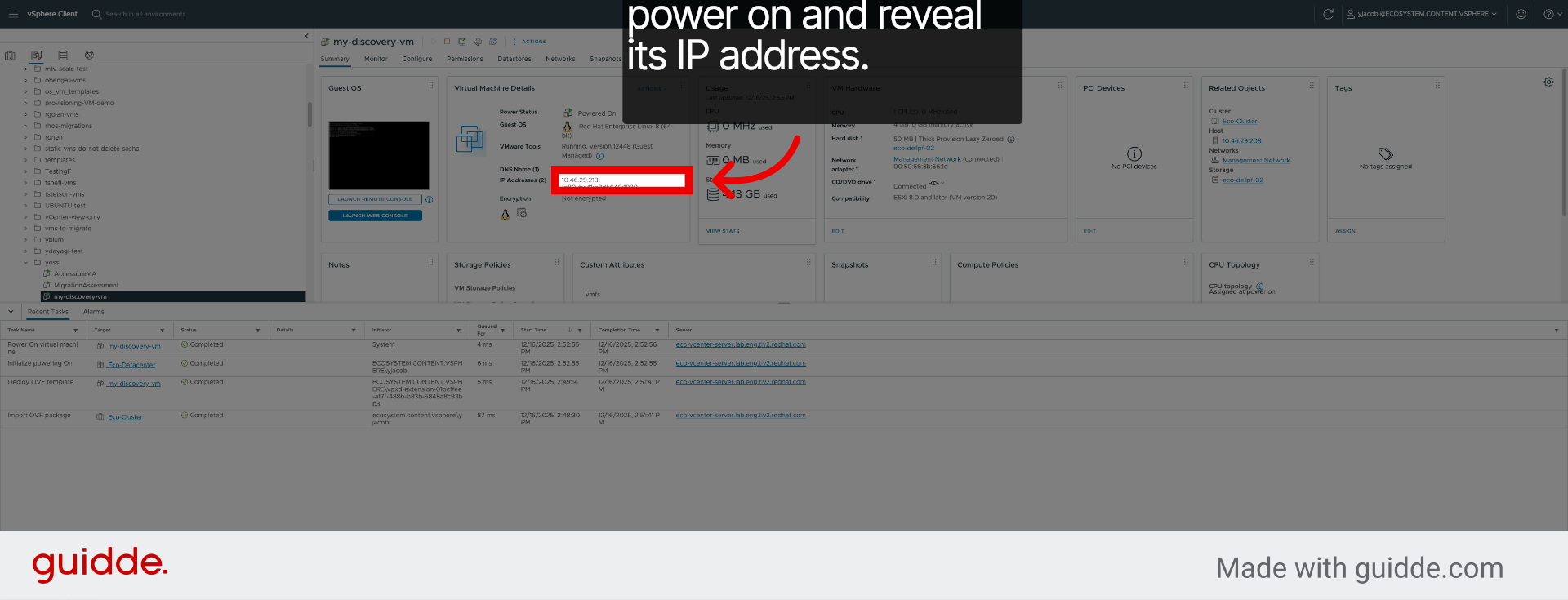This screenshot has height=600, width=1568.
Task: Click Edit in the VM Hardware card
Action: point(838,231)
